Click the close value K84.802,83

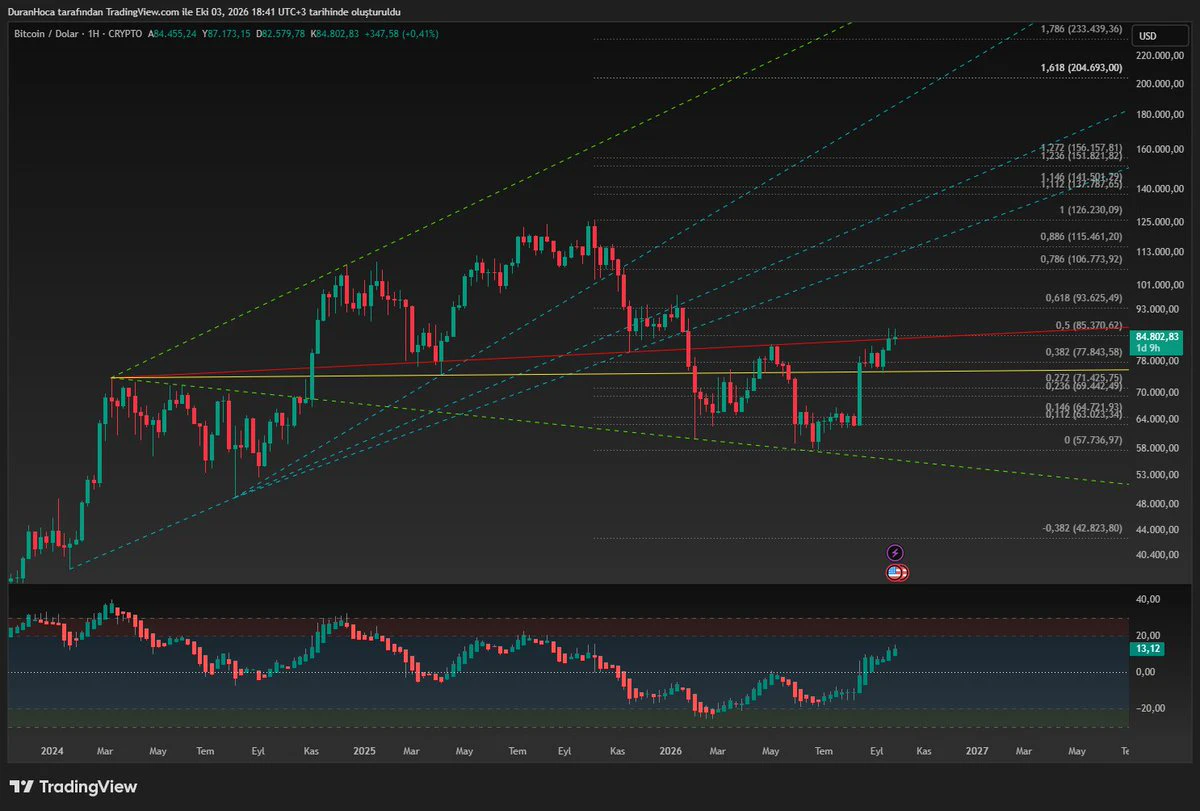337,34
